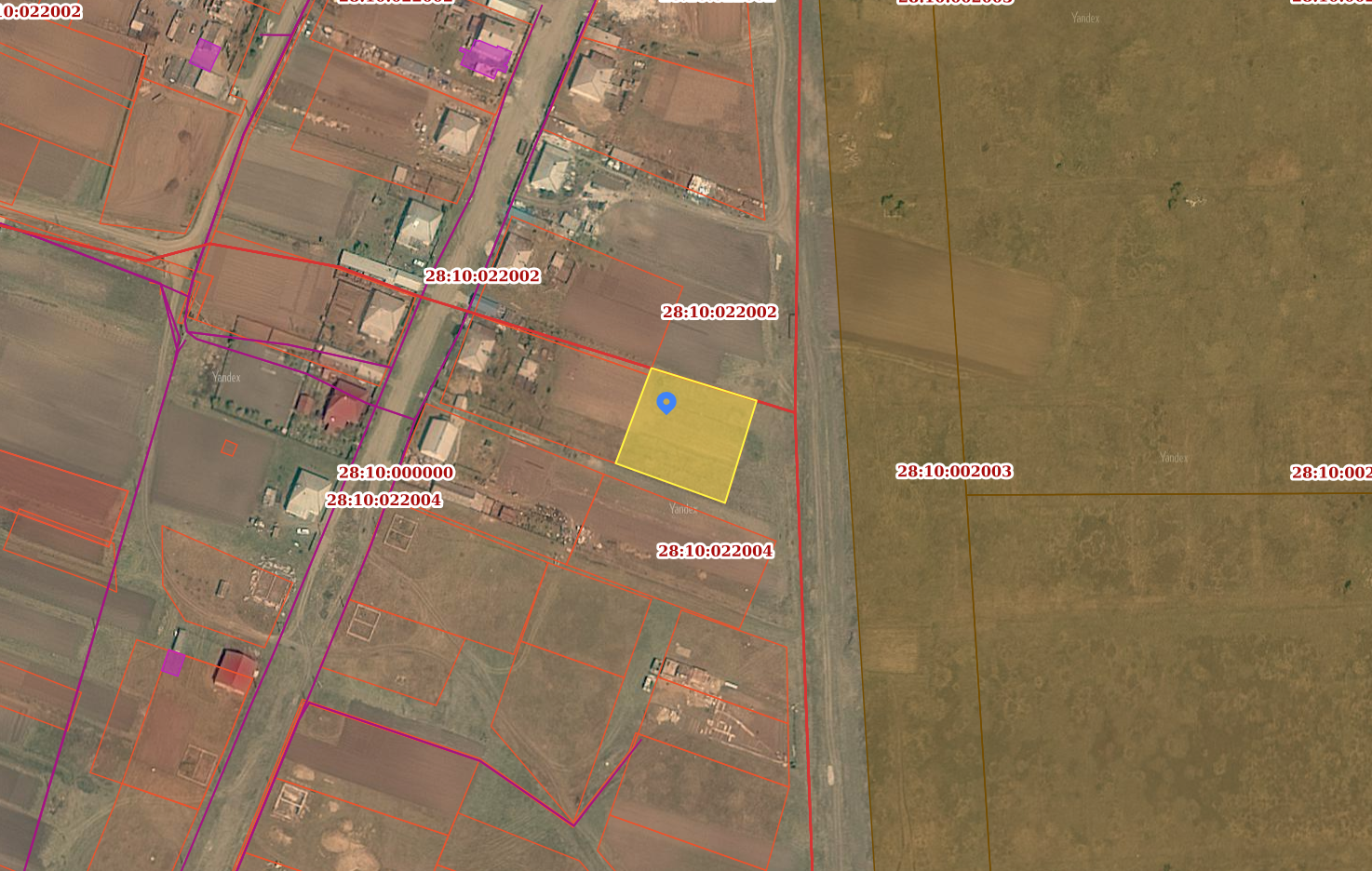
Task: Select the magenta-highlighted building in the top-left corner
Action: [x=205, y=55]
